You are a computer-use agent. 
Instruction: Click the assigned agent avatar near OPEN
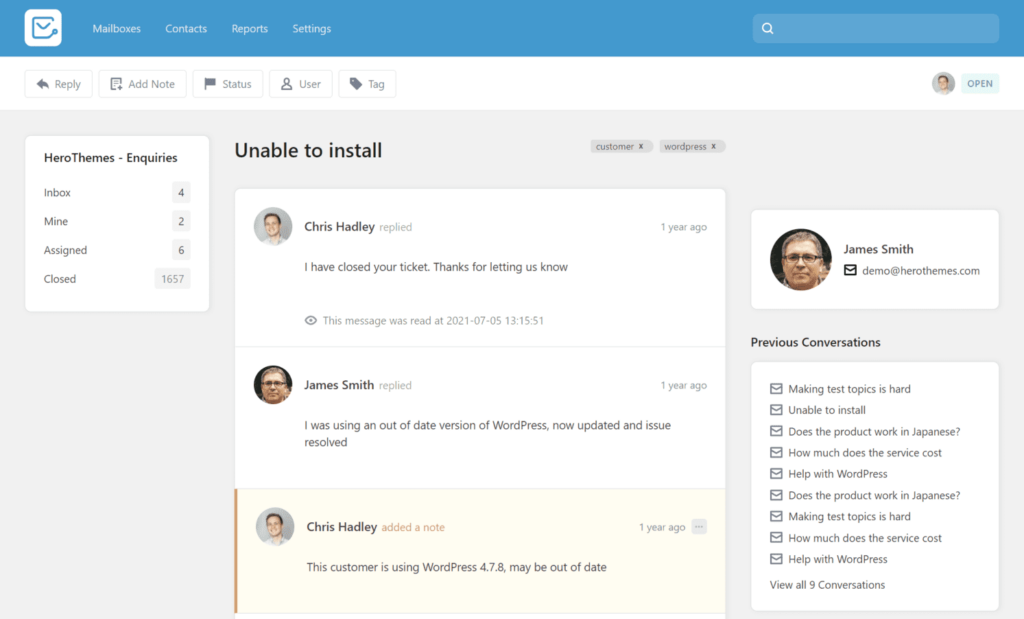point(943,84)
